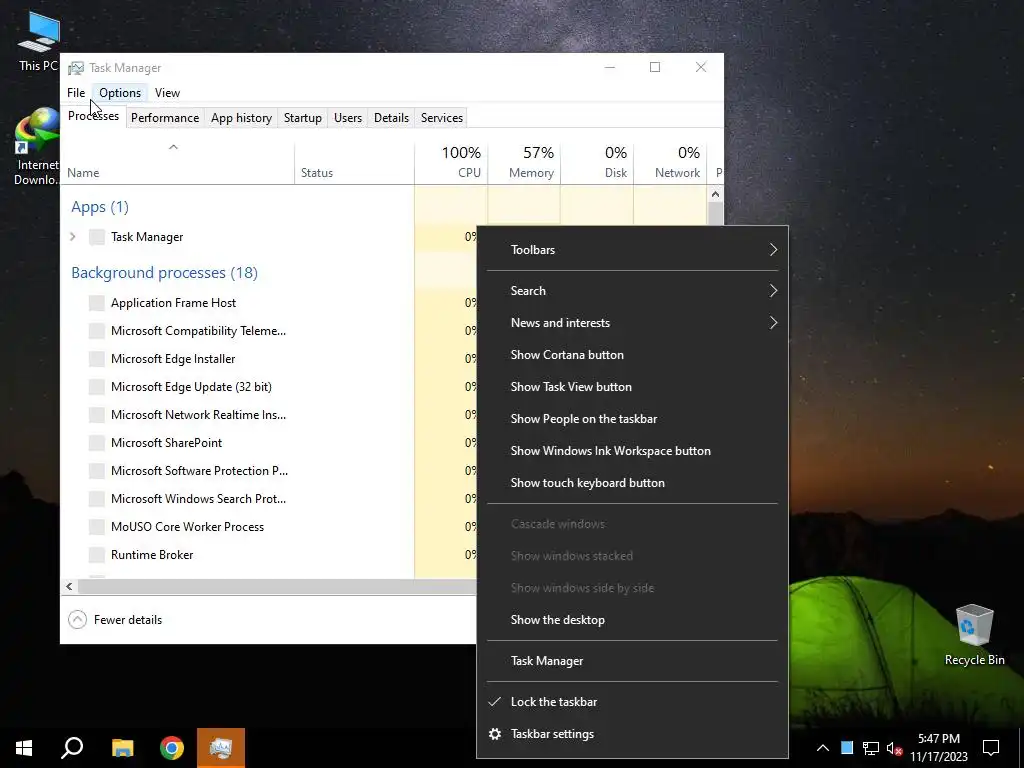This screenshot has width=1024, height=768.
Task: Select the Processes tab
Action: tap(93, 116)
